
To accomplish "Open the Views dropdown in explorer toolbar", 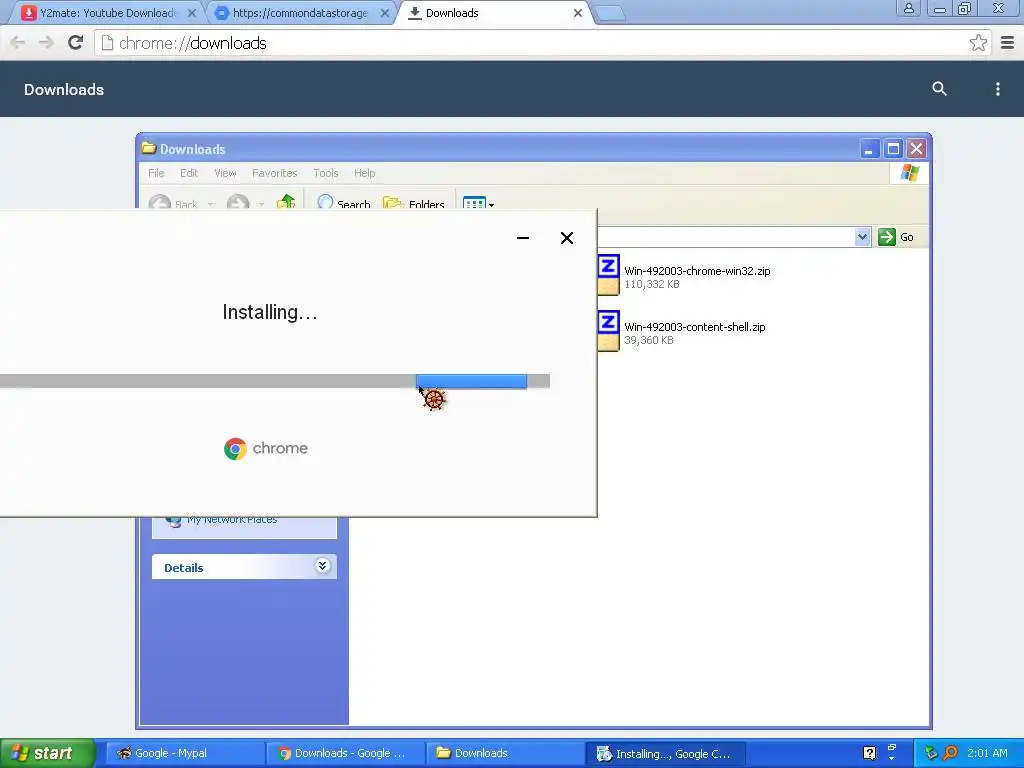I will click(478, 203).
